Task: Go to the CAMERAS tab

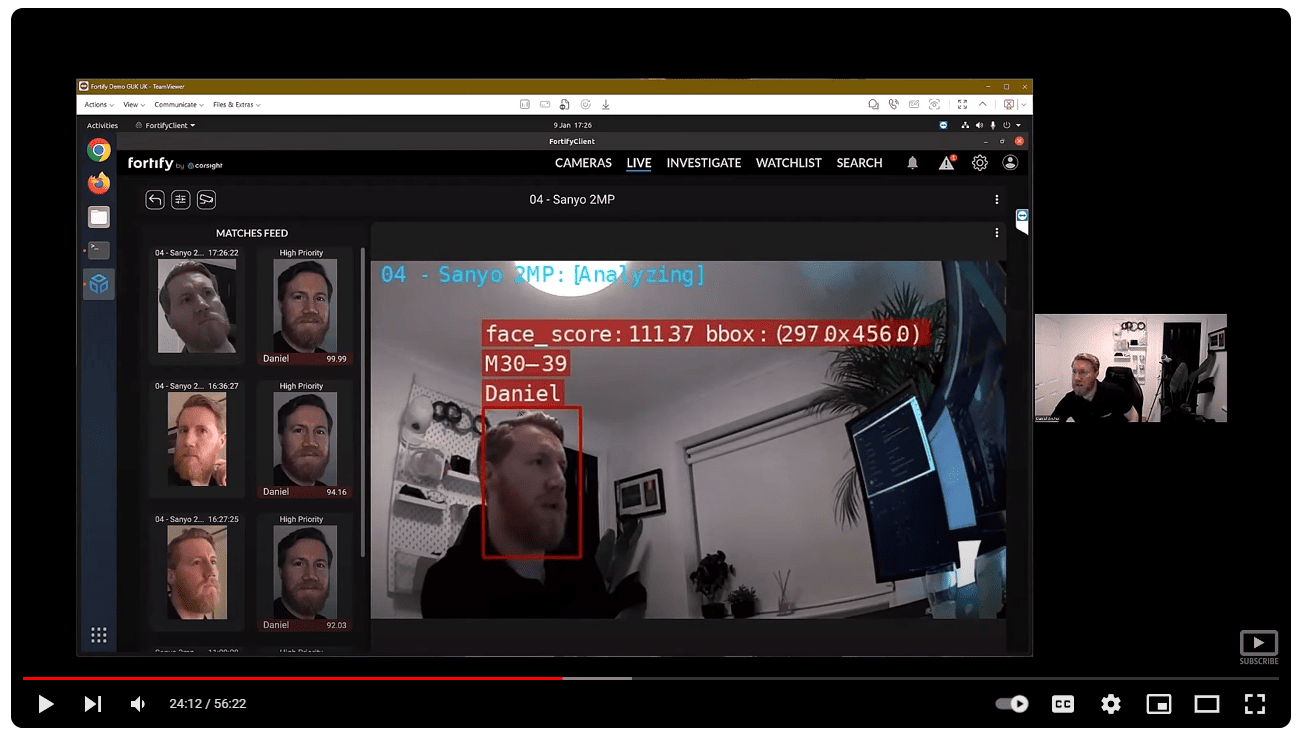Action: (583, 163)
